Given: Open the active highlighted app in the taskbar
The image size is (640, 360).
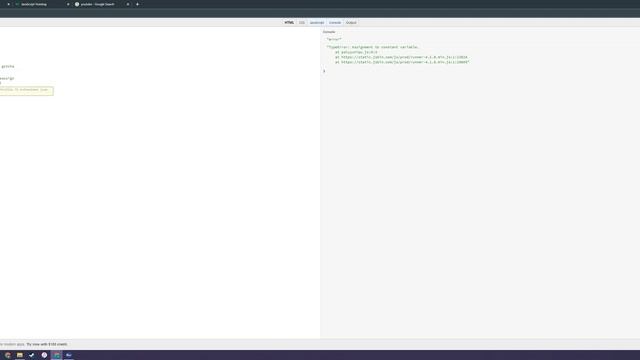Looking at the screenshot, I should pos(56,355).
